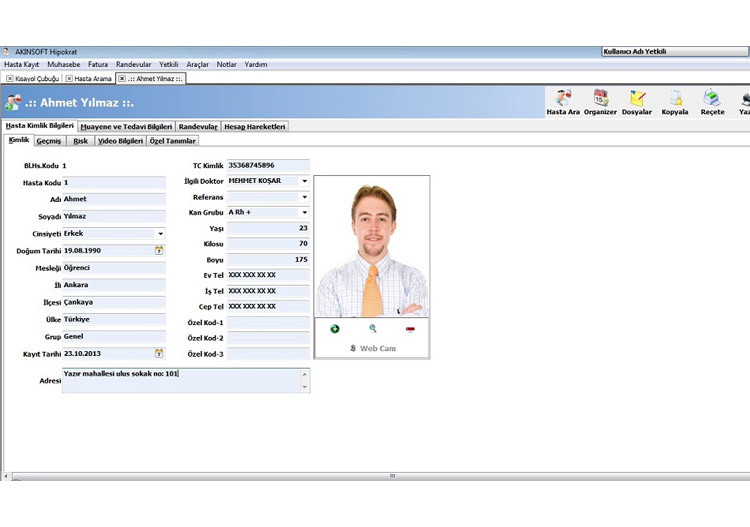Open calendar picker for Kayıt Tarihi
The height and width of the screenshot is (527, 750).
point(159,353)
